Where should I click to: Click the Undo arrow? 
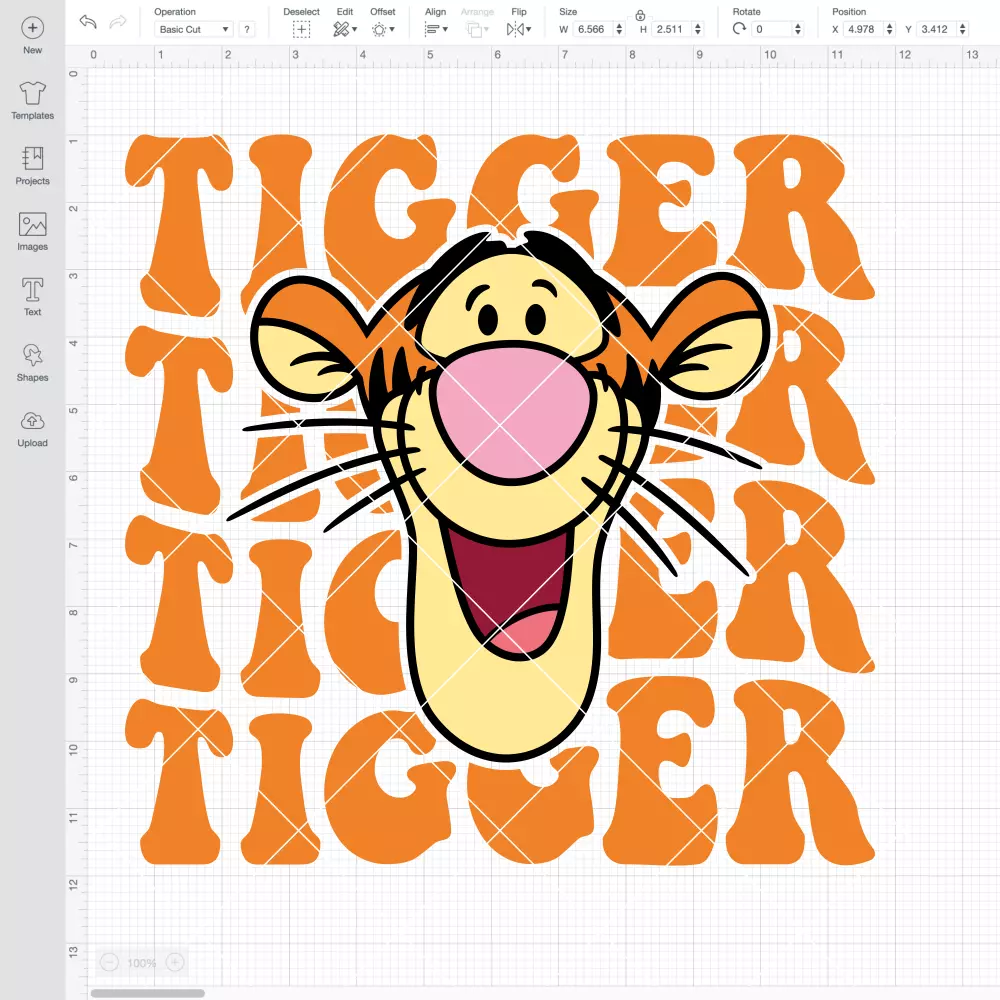point(88,22)
